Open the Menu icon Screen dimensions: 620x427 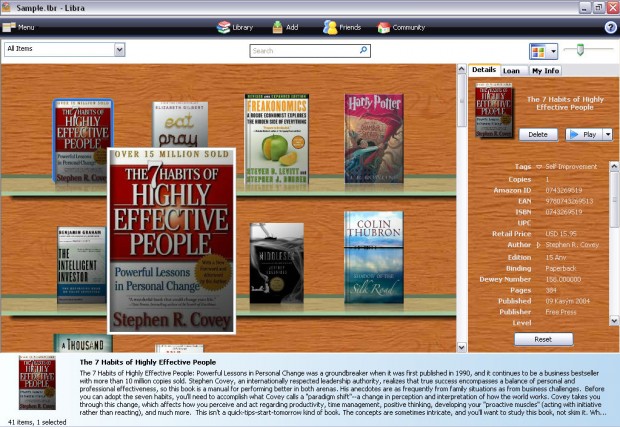click(x=19, y=27)
